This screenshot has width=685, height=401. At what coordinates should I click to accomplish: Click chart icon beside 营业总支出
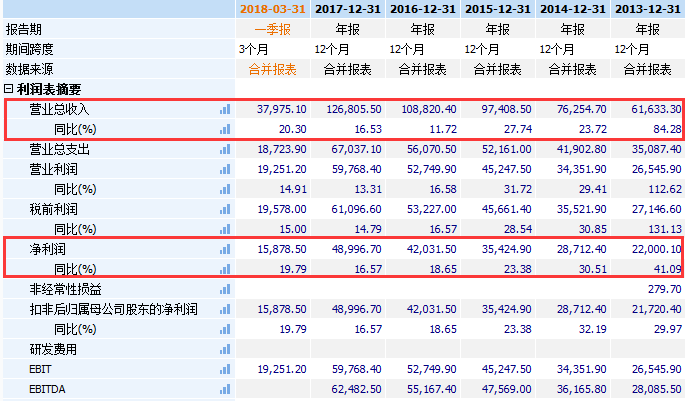point(225,149)
